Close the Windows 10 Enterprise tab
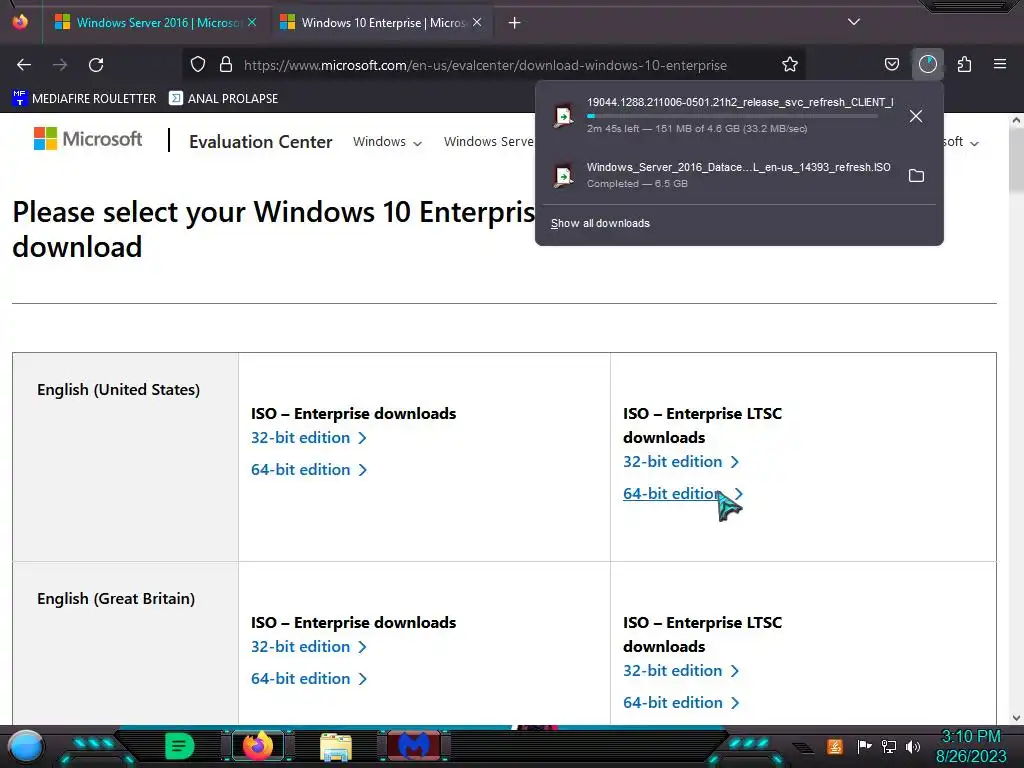 click(477, 22)
